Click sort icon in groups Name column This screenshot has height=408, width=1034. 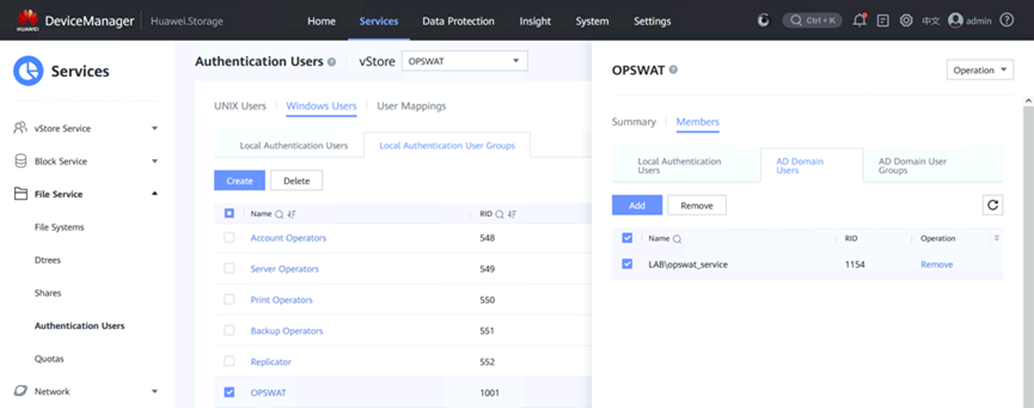tap(291, 214)
